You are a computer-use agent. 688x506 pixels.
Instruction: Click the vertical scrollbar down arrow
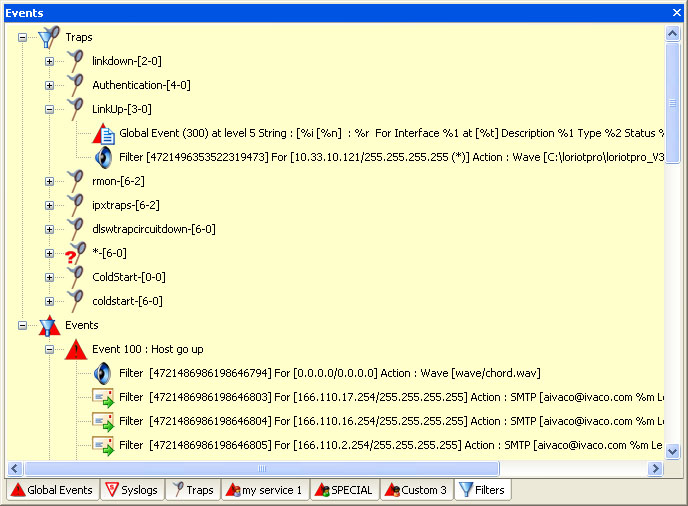(673, 451)
